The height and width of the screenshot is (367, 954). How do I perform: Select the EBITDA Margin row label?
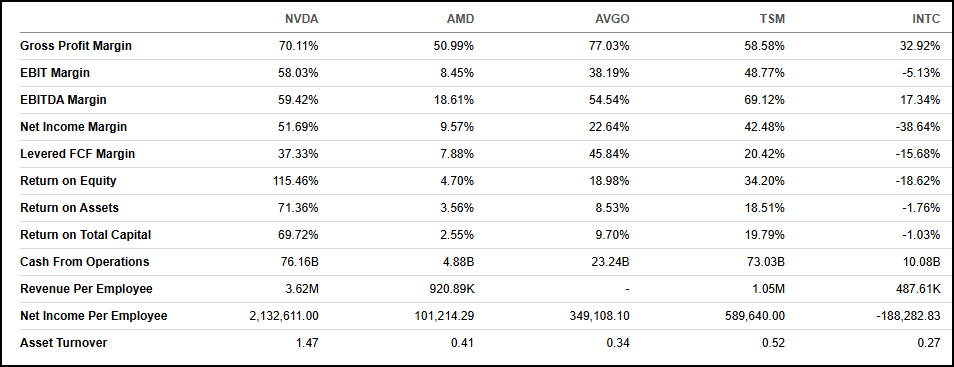[x=63, y=100]
